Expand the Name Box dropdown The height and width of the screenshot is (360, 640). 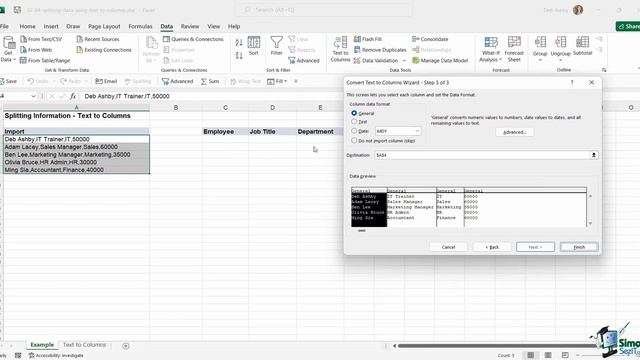(33, 96)
